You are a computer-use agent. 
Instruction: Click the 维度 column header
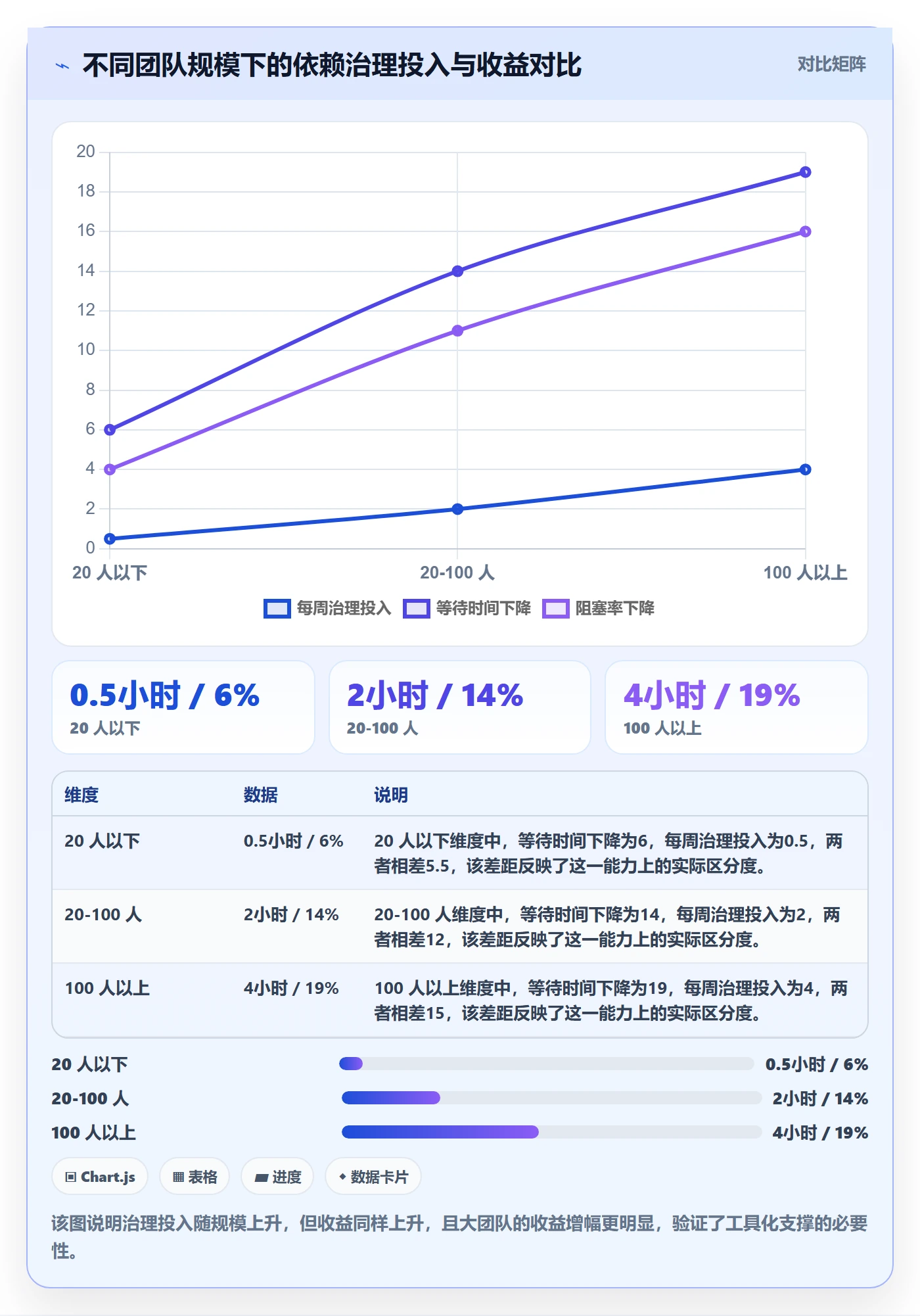pos(81,795)
